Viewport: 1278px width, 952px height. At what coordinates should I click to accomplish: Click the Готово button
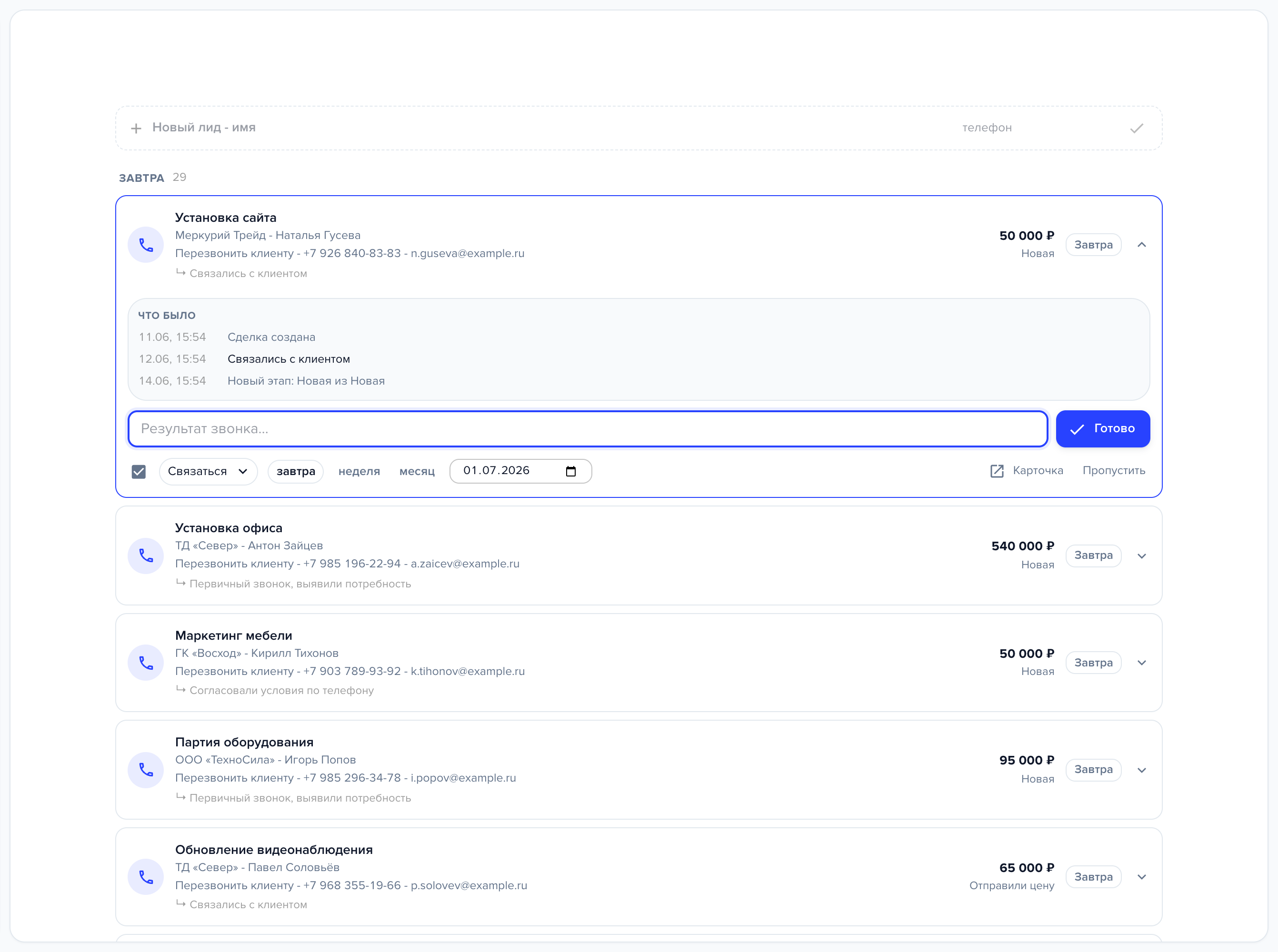tap(1102, 428)
